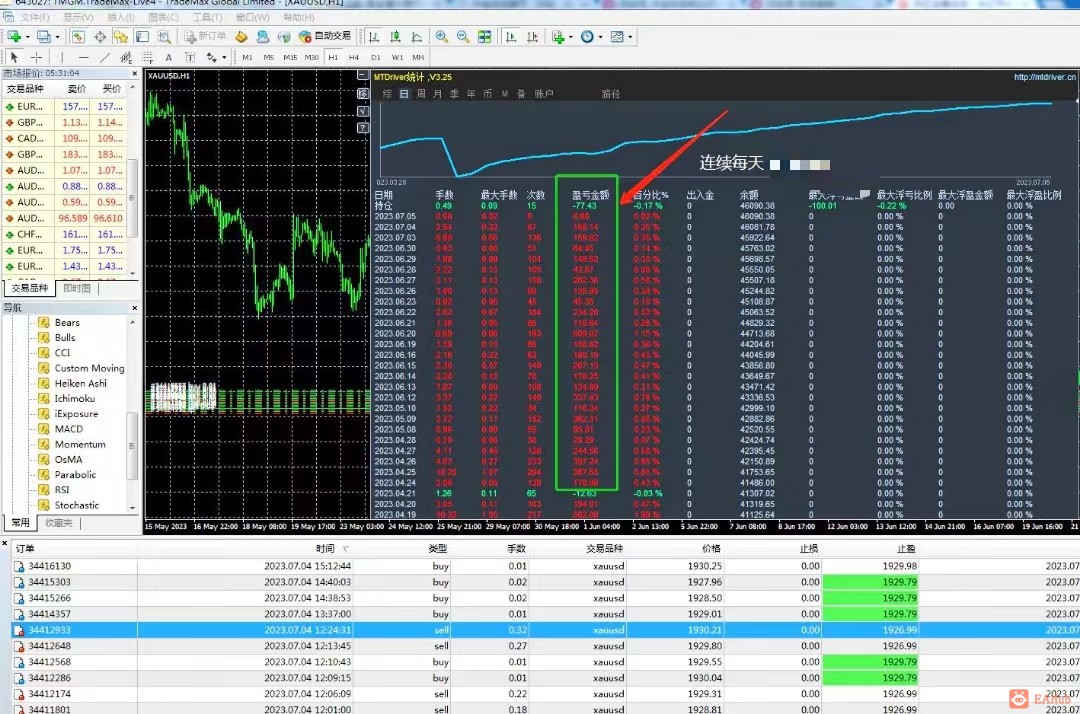Switch to the D1 timeframe
The width and height of the screenshot is (1080, 714).
pos(375,57)
